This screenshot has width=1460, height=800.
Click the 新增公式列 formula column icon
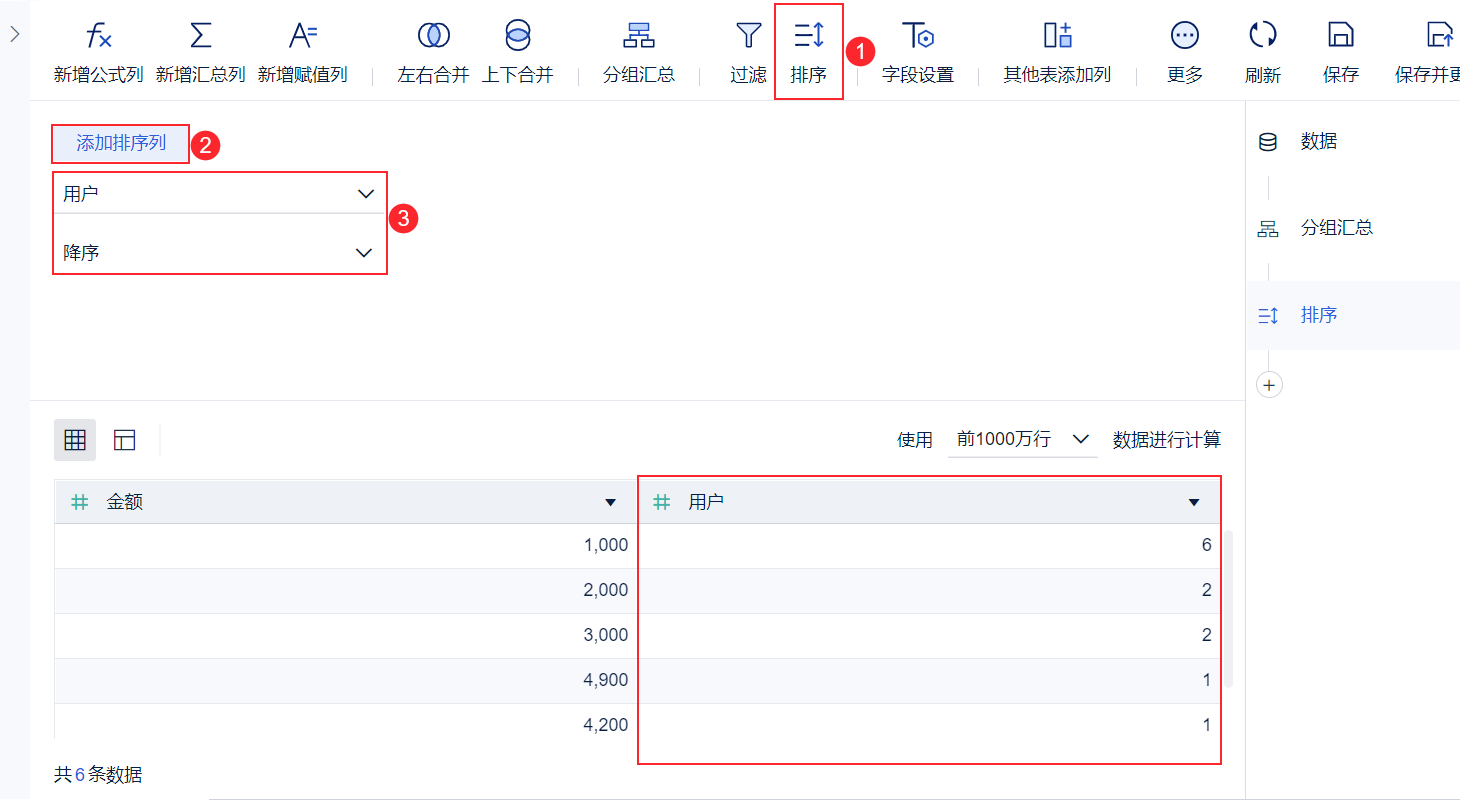[99, 37]
